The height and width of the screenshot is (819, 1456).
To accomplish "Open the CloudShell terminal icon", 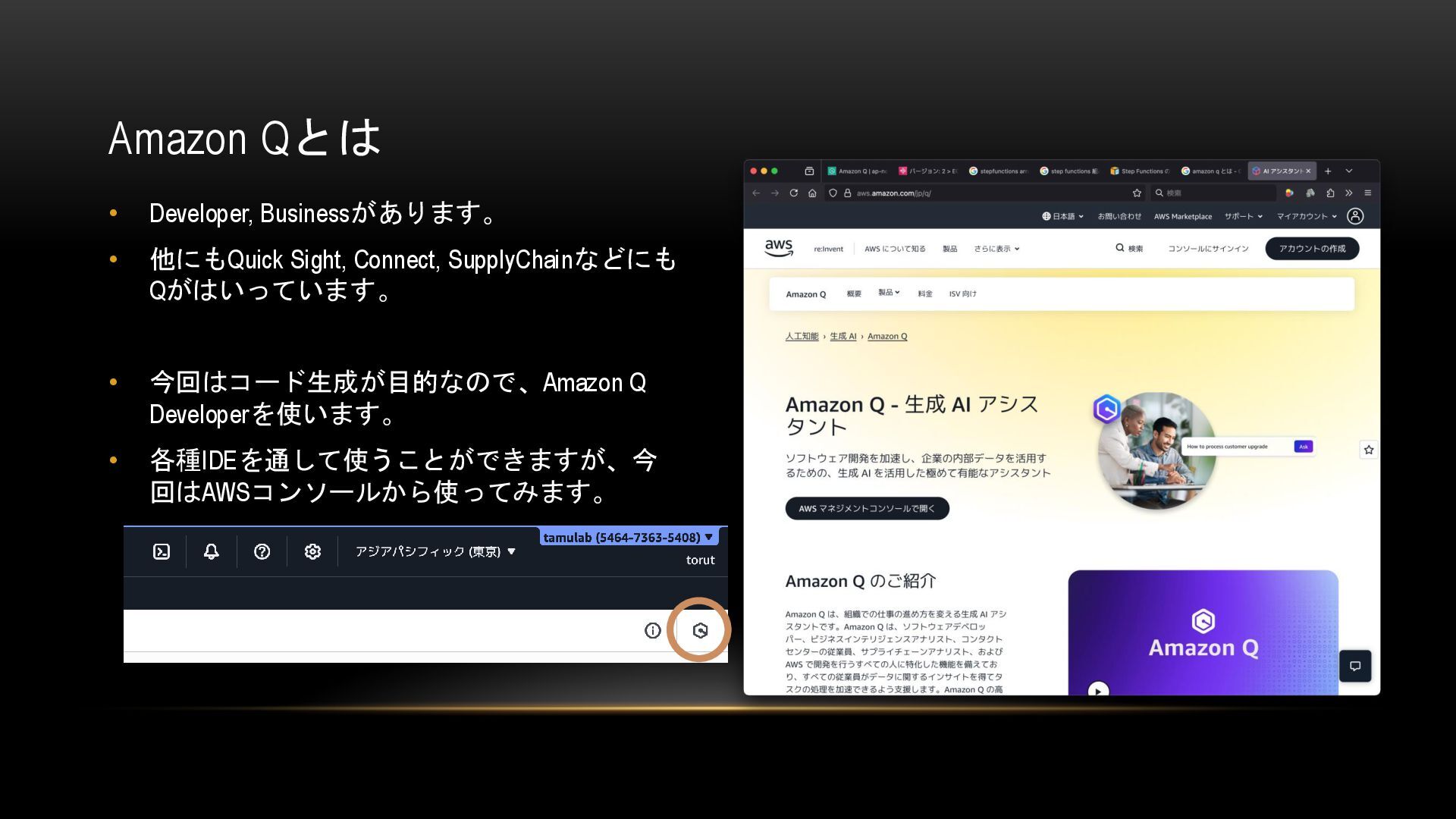I will 162,551.
